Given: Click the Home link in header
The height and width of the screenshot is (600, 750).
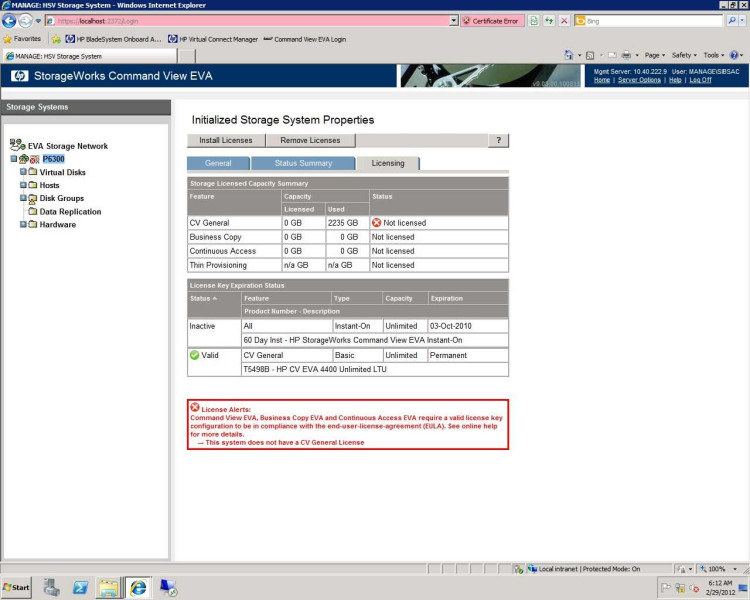Looking at the screenshot, I should pyautogui.click(x=602, y=80).
